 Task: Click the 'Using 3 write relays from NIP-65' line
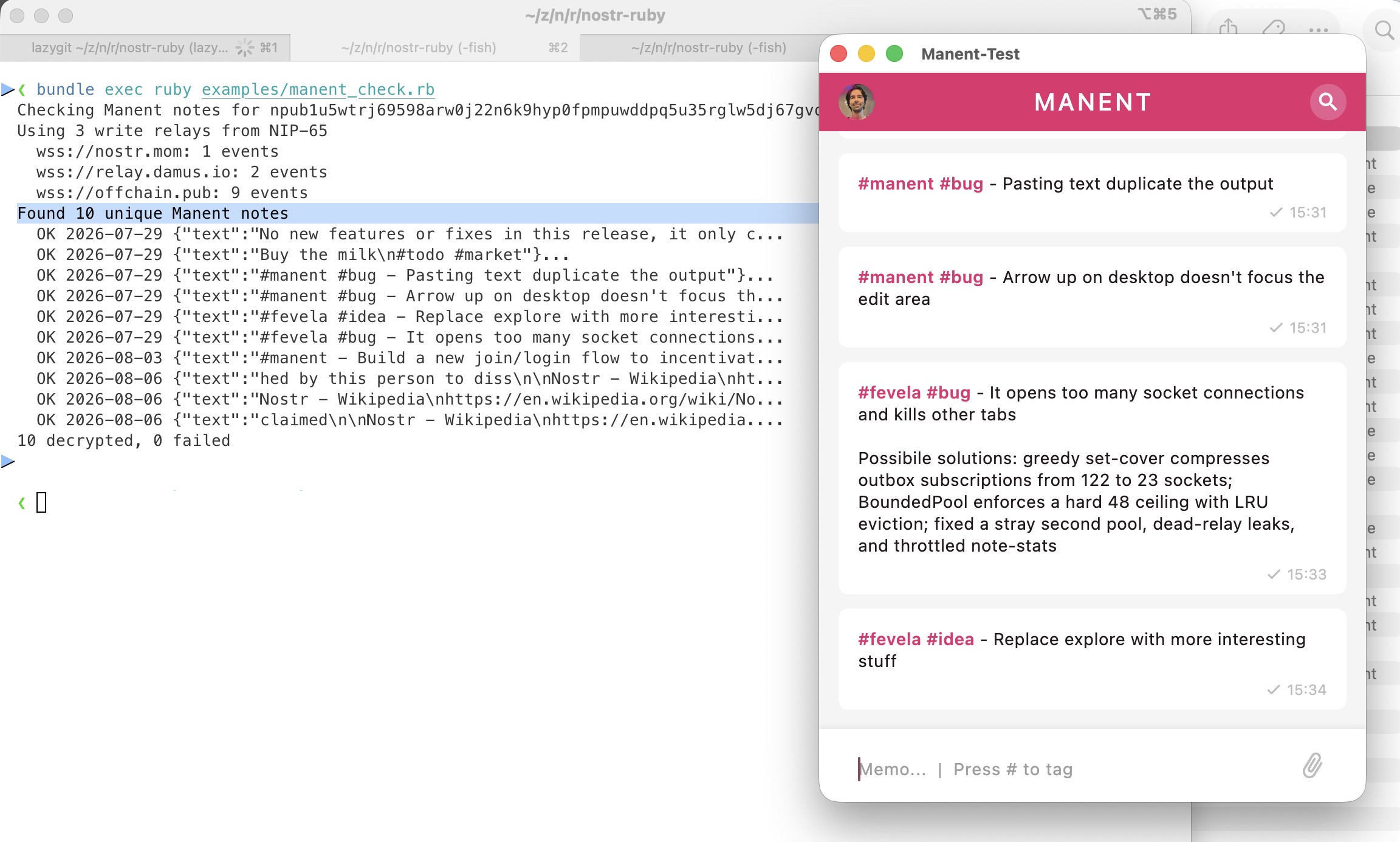pos(172,131)
